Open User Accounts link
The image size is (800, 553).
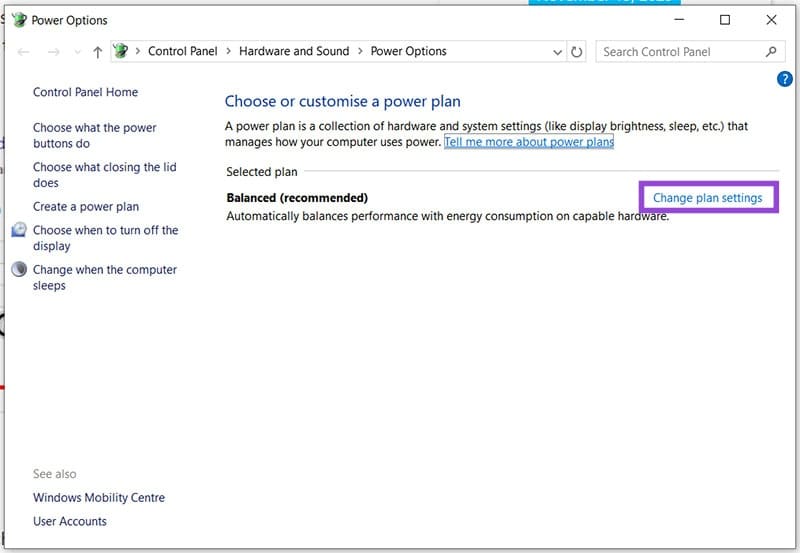(70, 521)
